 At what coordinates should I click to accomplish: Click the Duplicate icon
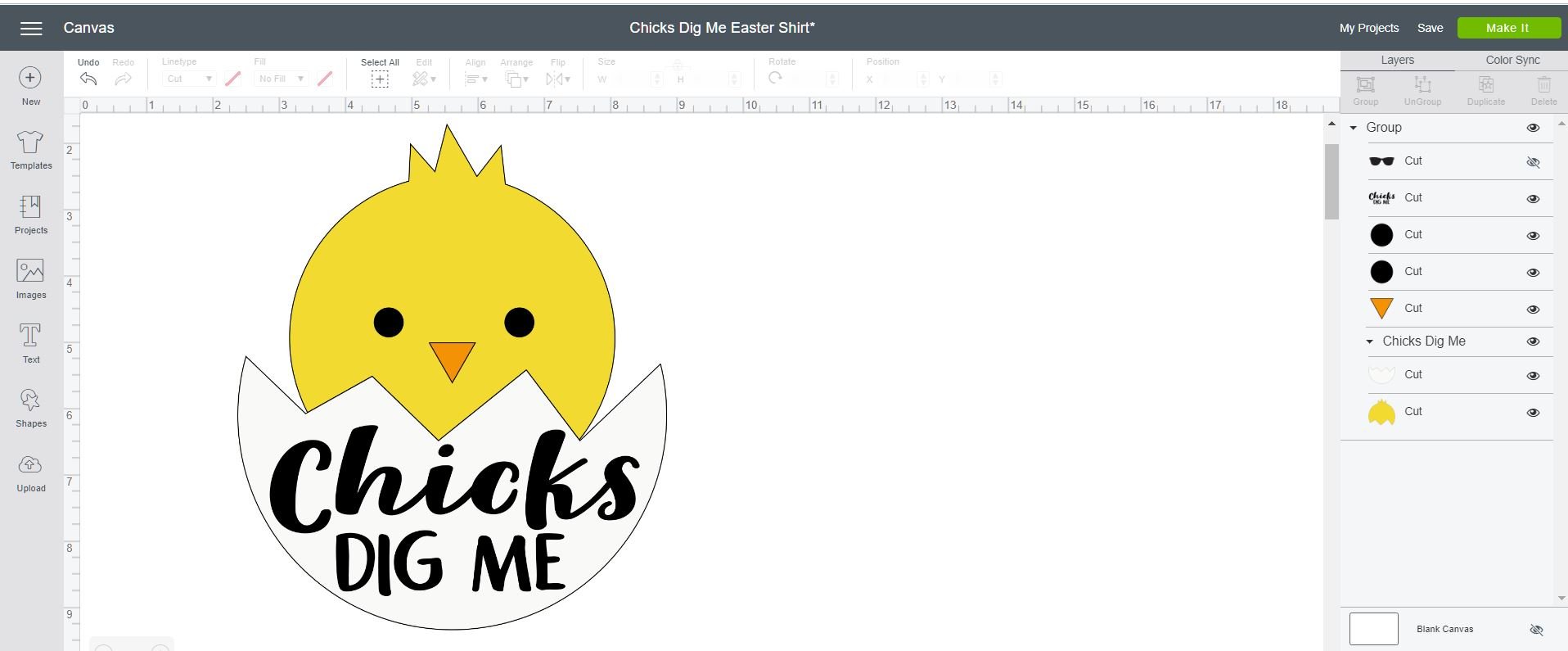1486,84
